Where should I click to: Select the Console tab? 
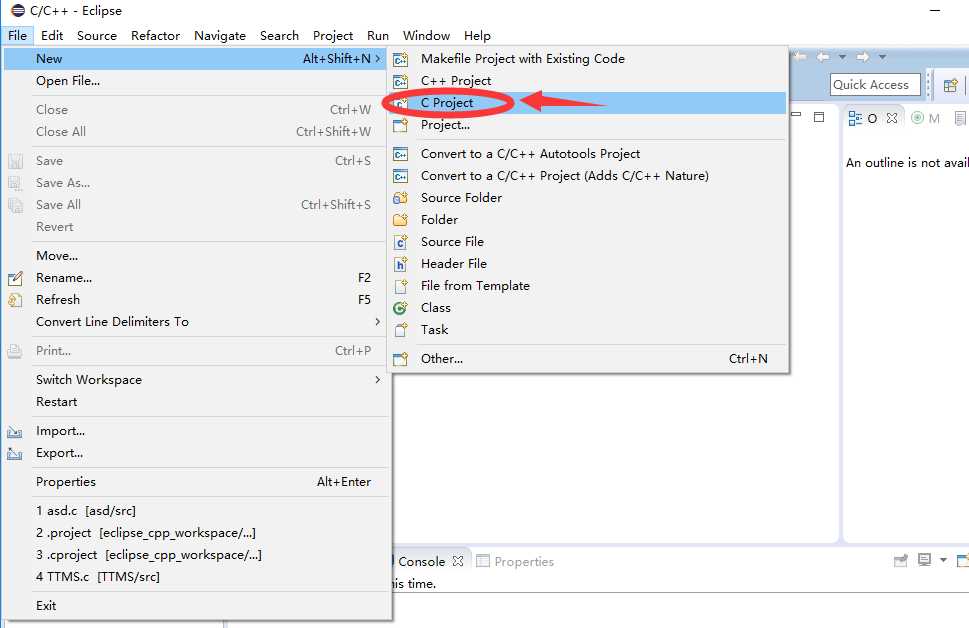421,561
